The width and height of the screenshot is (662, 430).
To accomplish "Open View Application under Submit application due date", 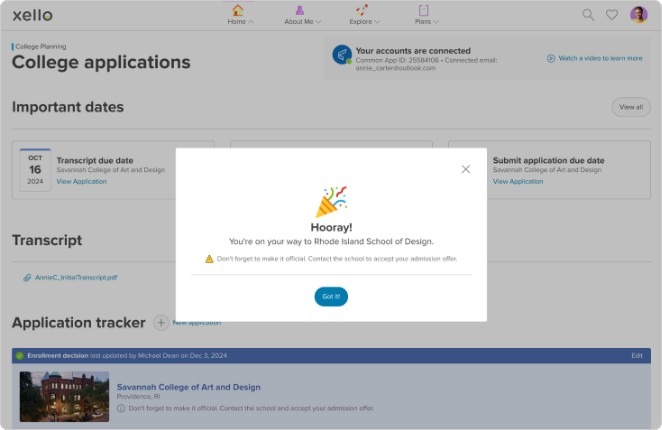I will 518,182.
